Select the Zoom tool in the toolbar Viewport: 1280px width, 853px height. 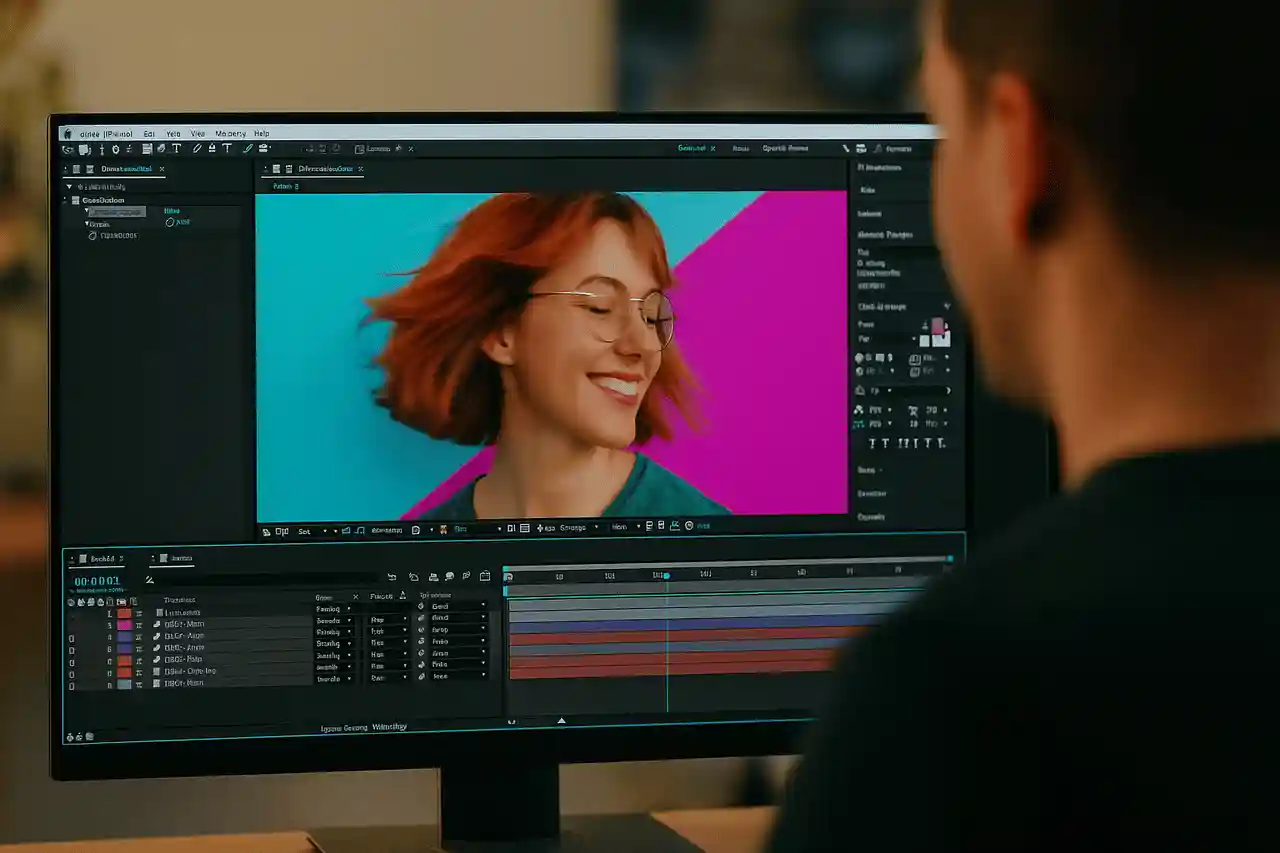click(x=103, y=148)
